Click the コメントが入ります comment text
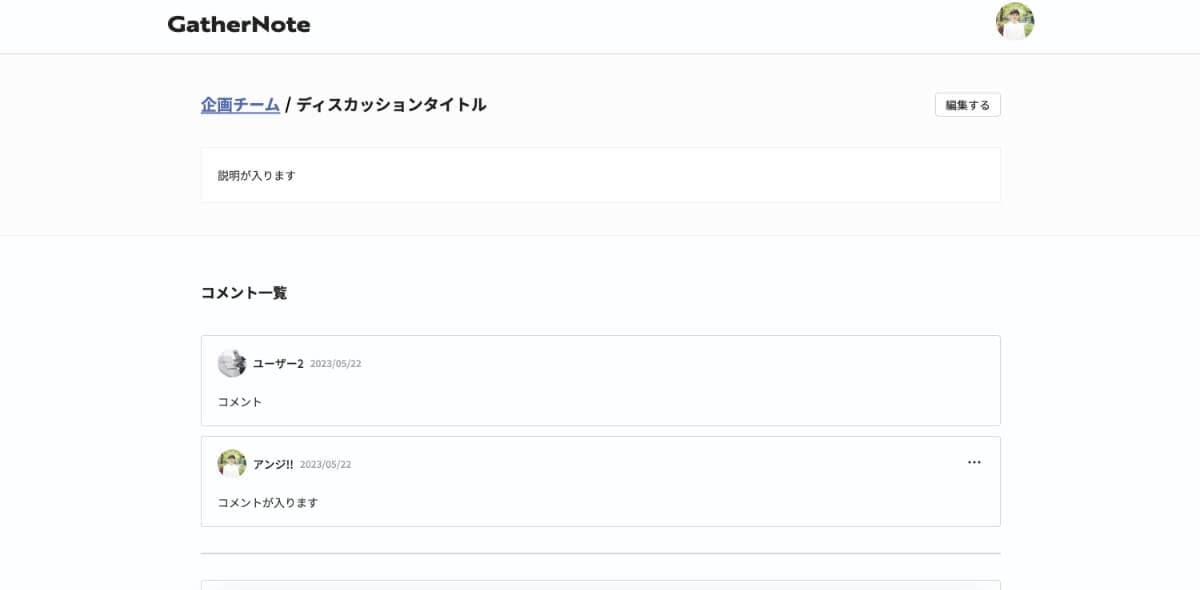The image size is (1200, 590). coord(268,503)
